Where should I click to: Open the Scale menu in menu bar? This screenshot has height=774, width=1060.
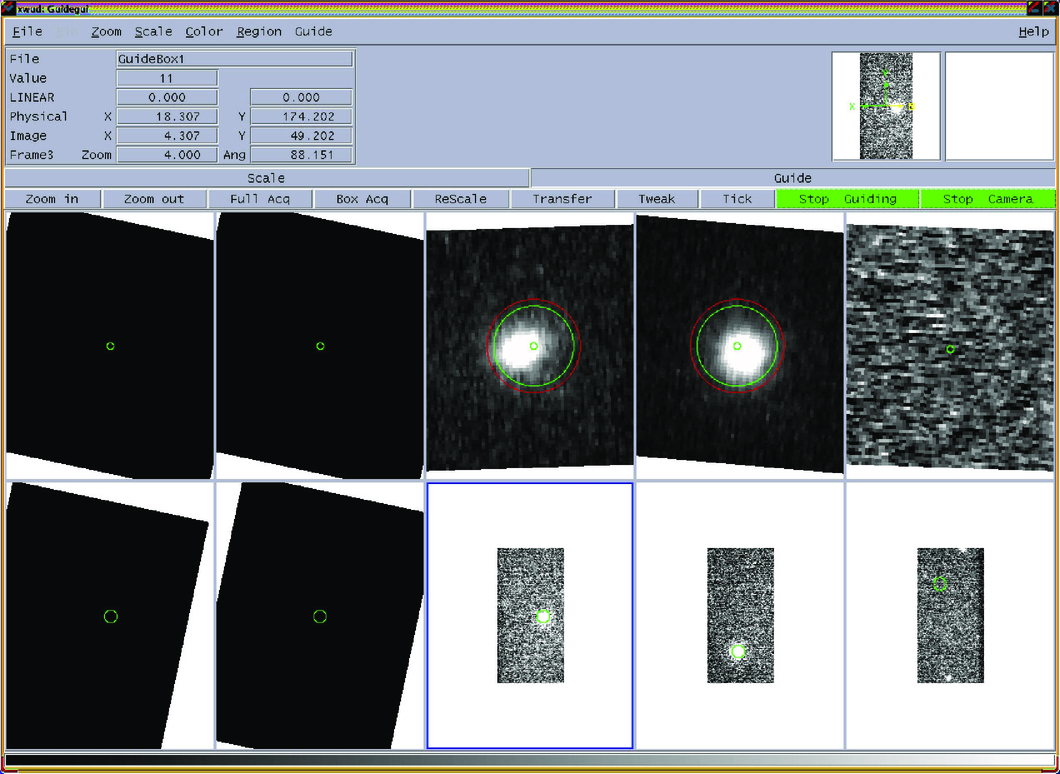pos(153,32)
